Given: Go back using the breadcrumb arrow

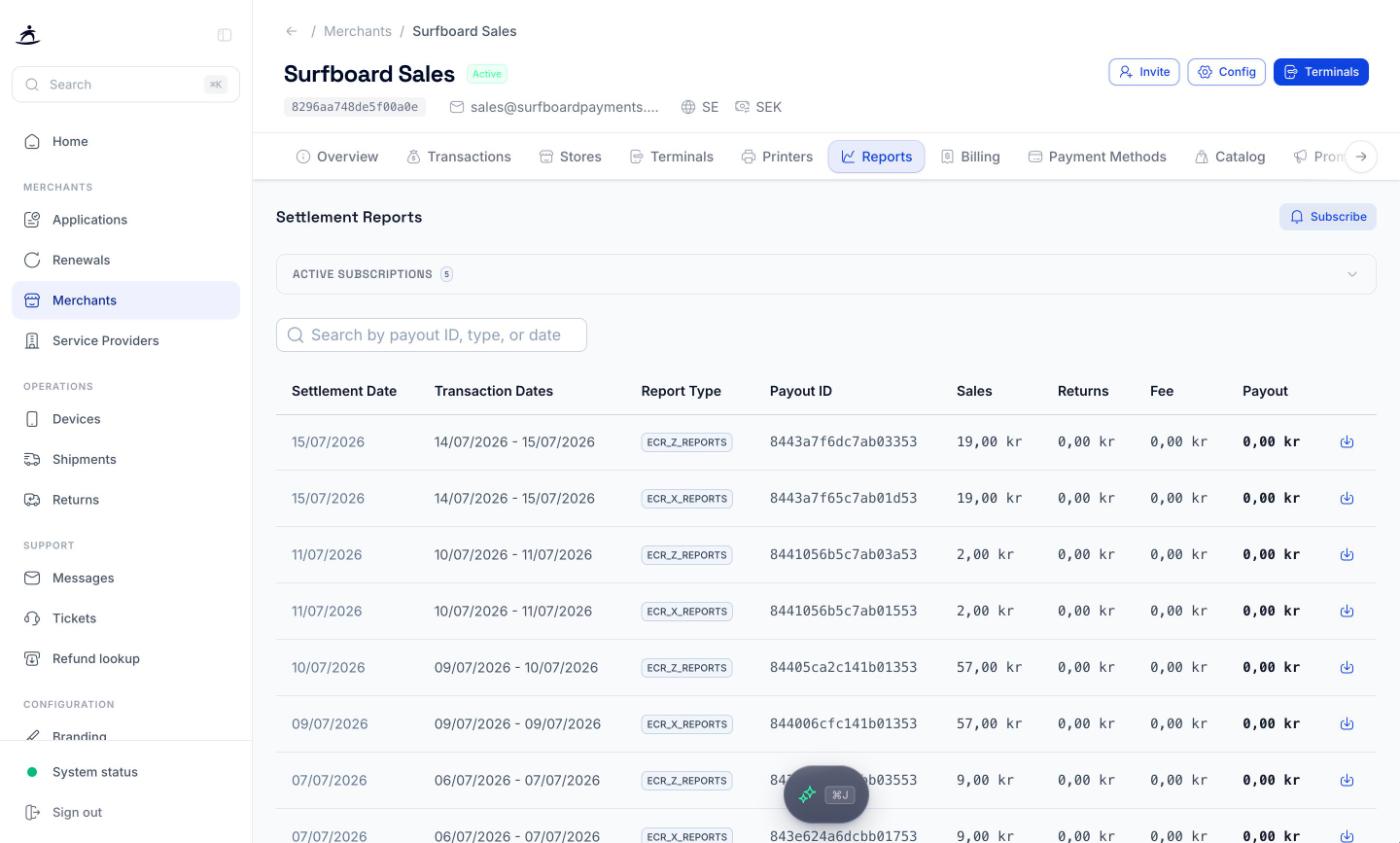Looking at the screenshot, I should pyautogui.click(x=291, y=31).
